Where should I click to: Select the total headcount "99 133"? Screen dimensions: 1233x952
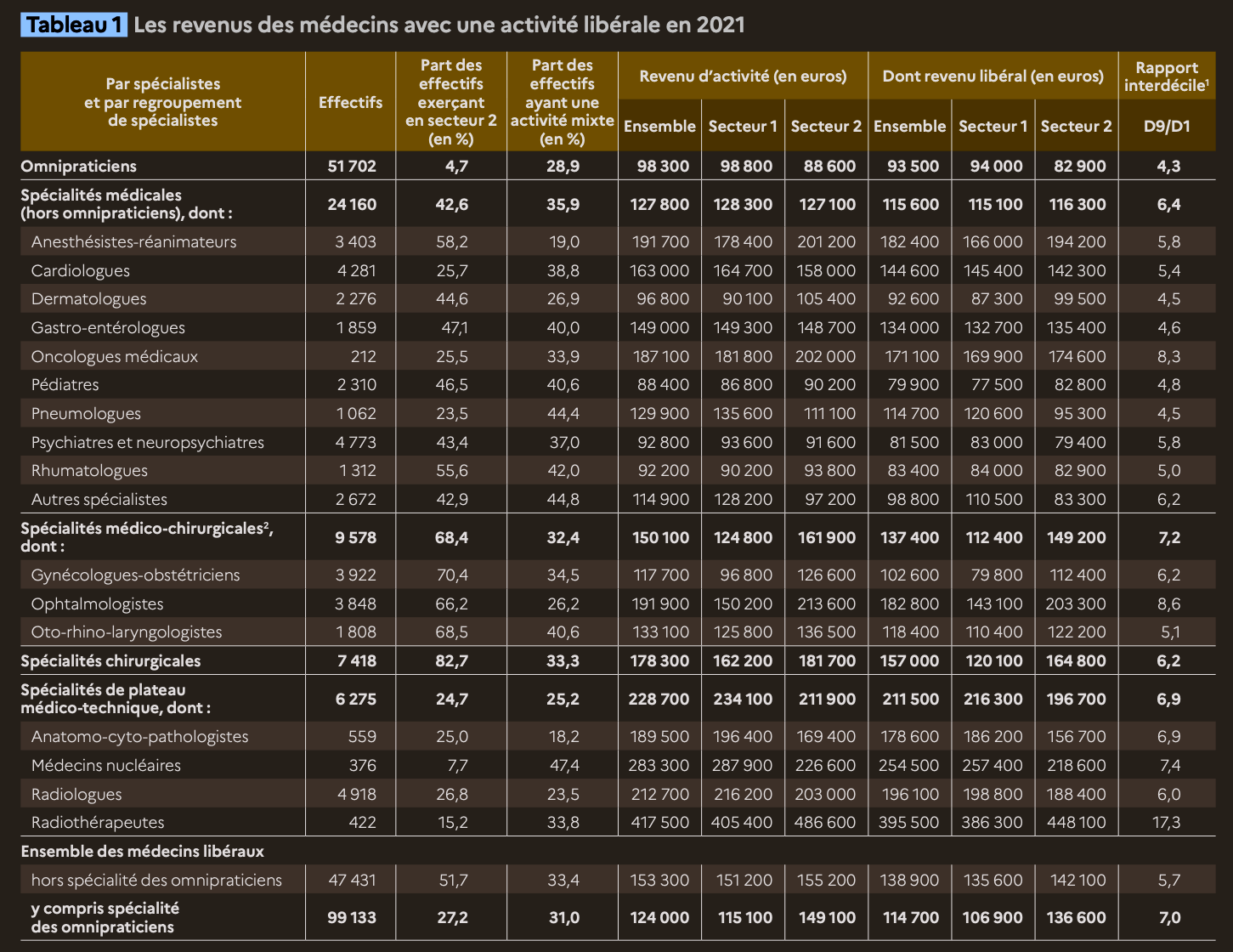352,918
